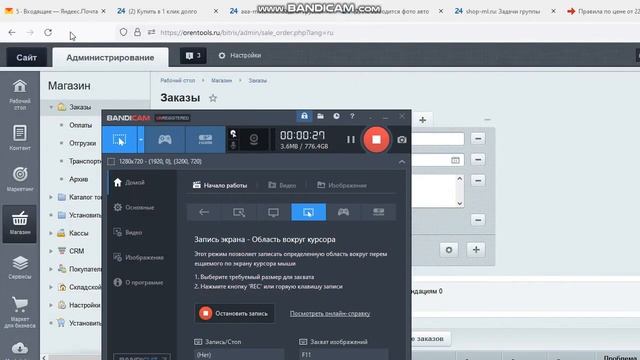Screen dimensions: 640x360
Task: Select HDMI device icon in mode row
Action: pyautogui.click(x=378, y=212)
